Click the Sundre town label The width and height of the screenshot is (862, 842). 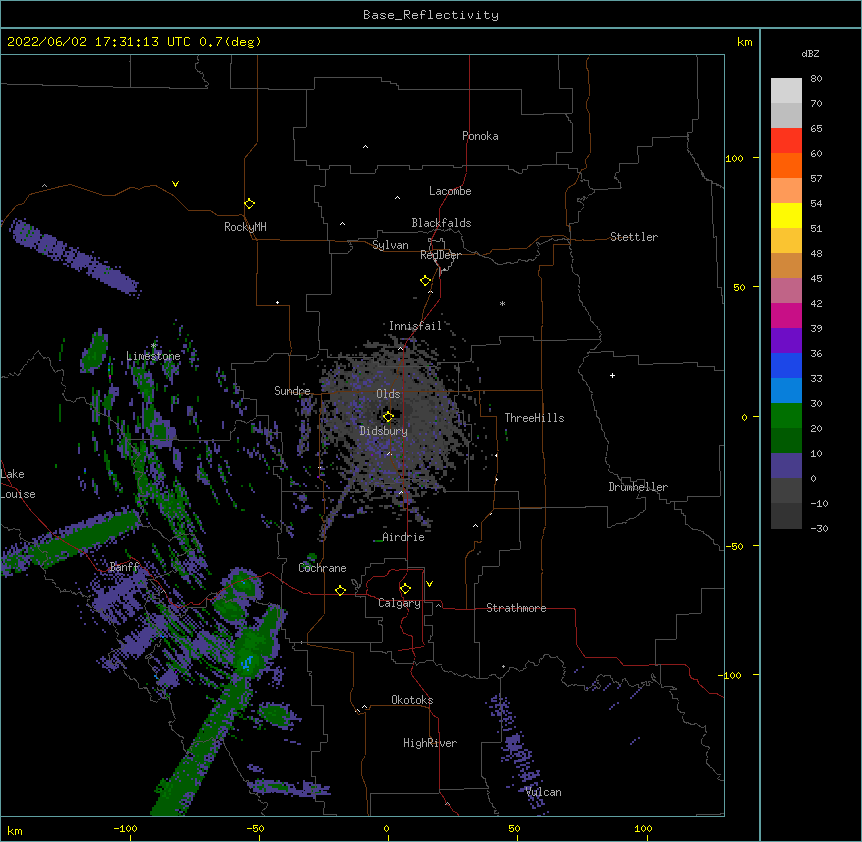click(292, 391)
